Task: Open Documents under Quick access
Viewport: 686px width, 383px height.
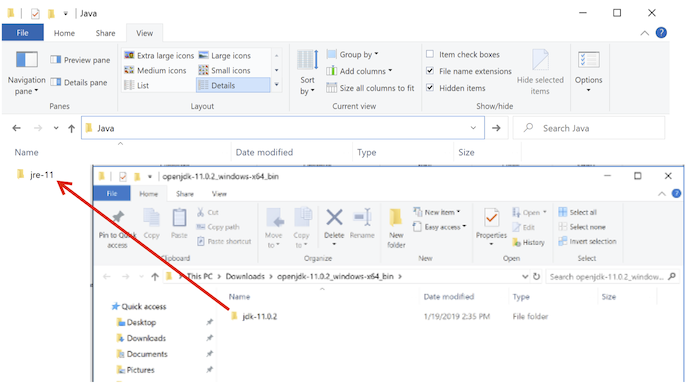Action: (142, 354)
